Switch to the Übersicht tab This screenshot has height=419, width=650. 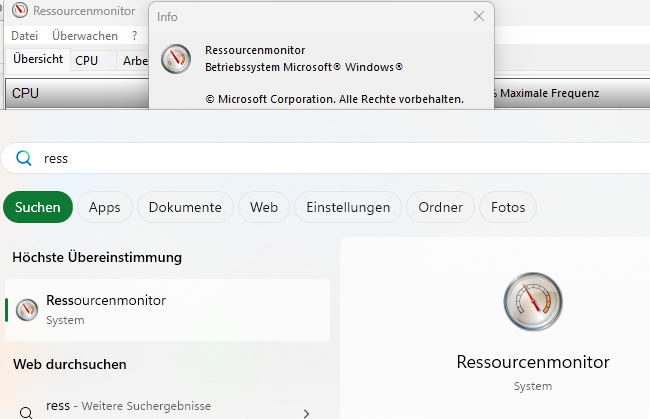tap(38, 59)
